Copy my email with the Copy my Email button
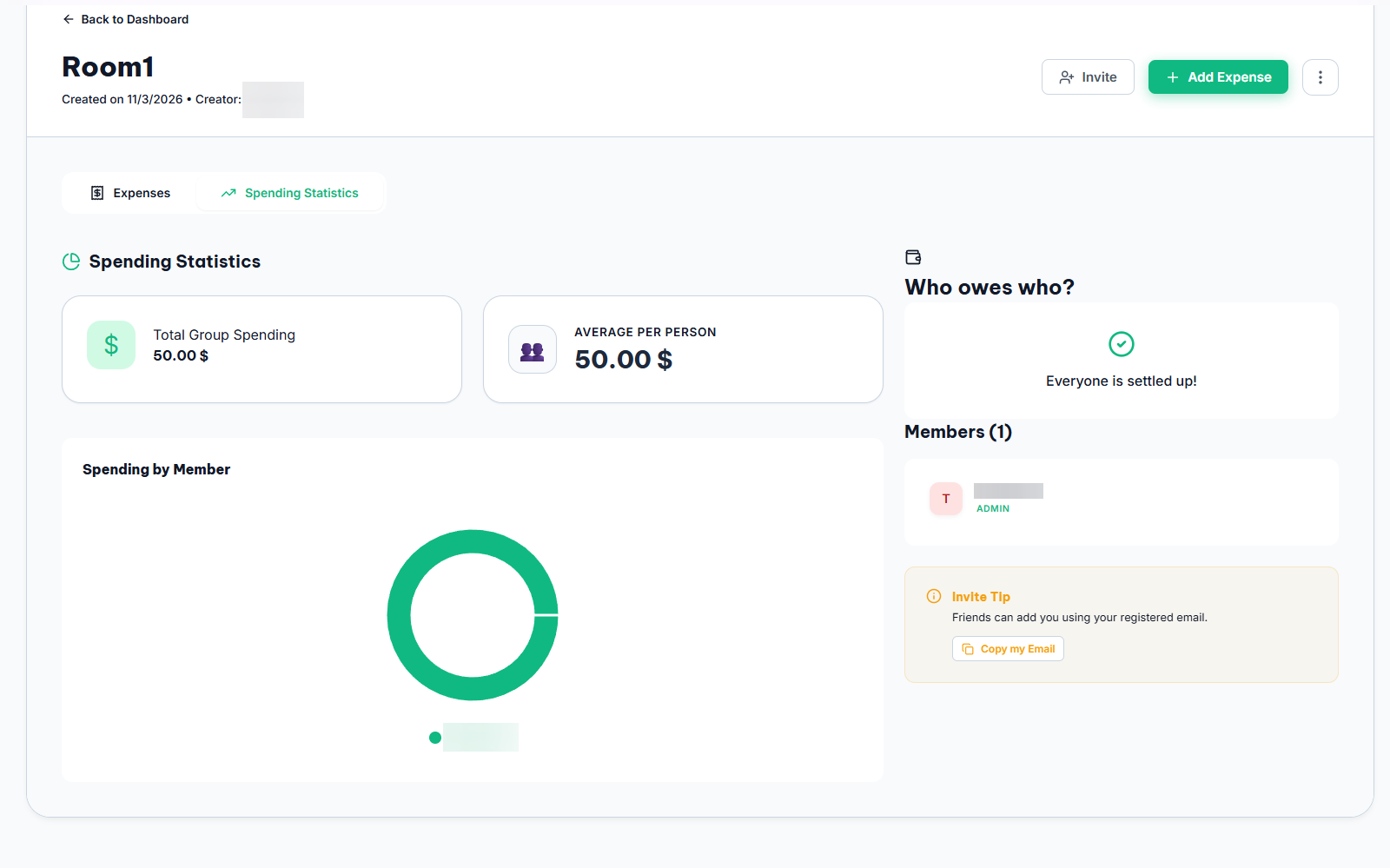The width and height of the screenshot is (1390, 868). 1008,649
